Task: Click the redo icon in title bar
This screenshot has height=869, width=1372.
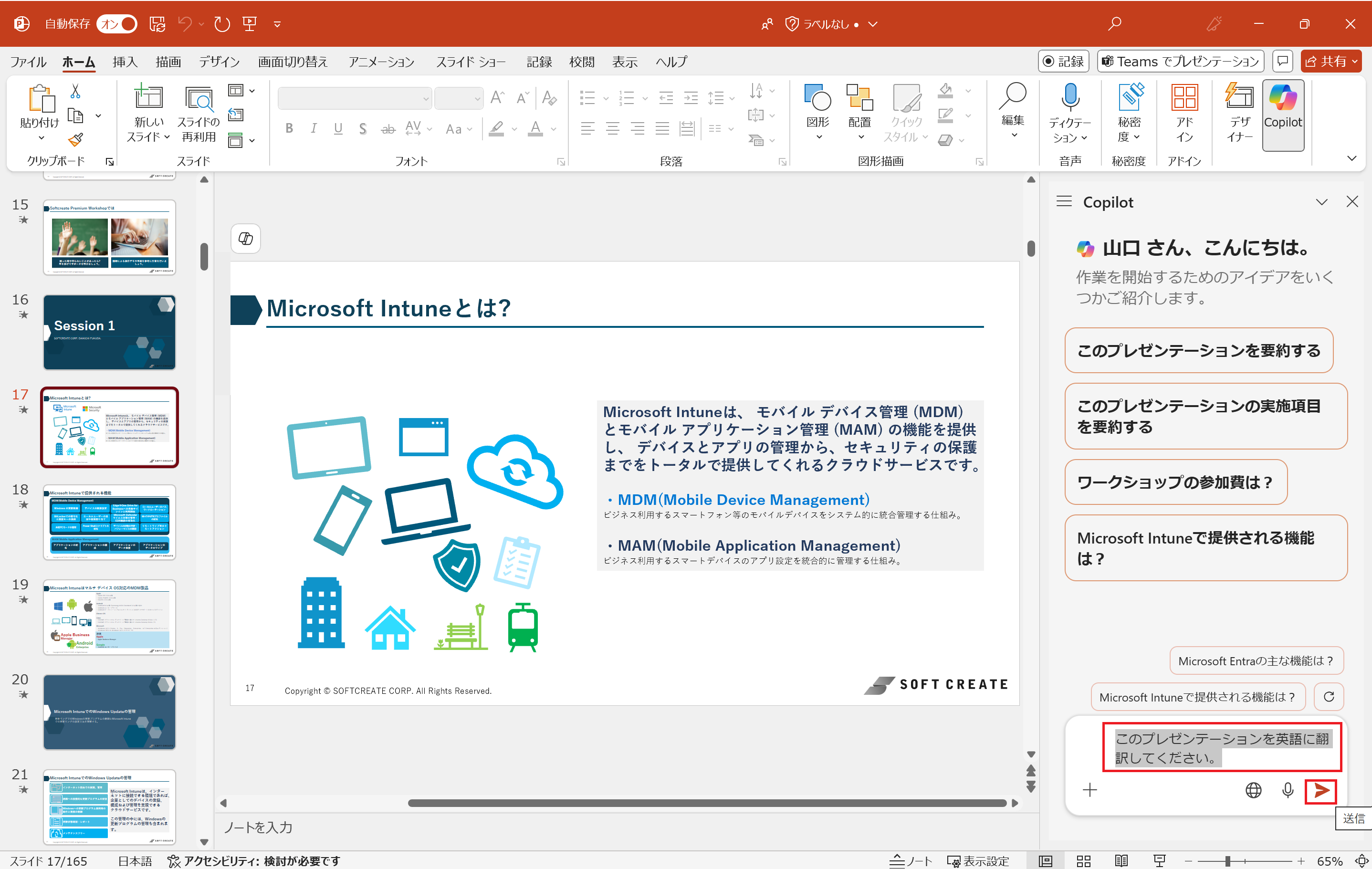Action: click(221, 24)
